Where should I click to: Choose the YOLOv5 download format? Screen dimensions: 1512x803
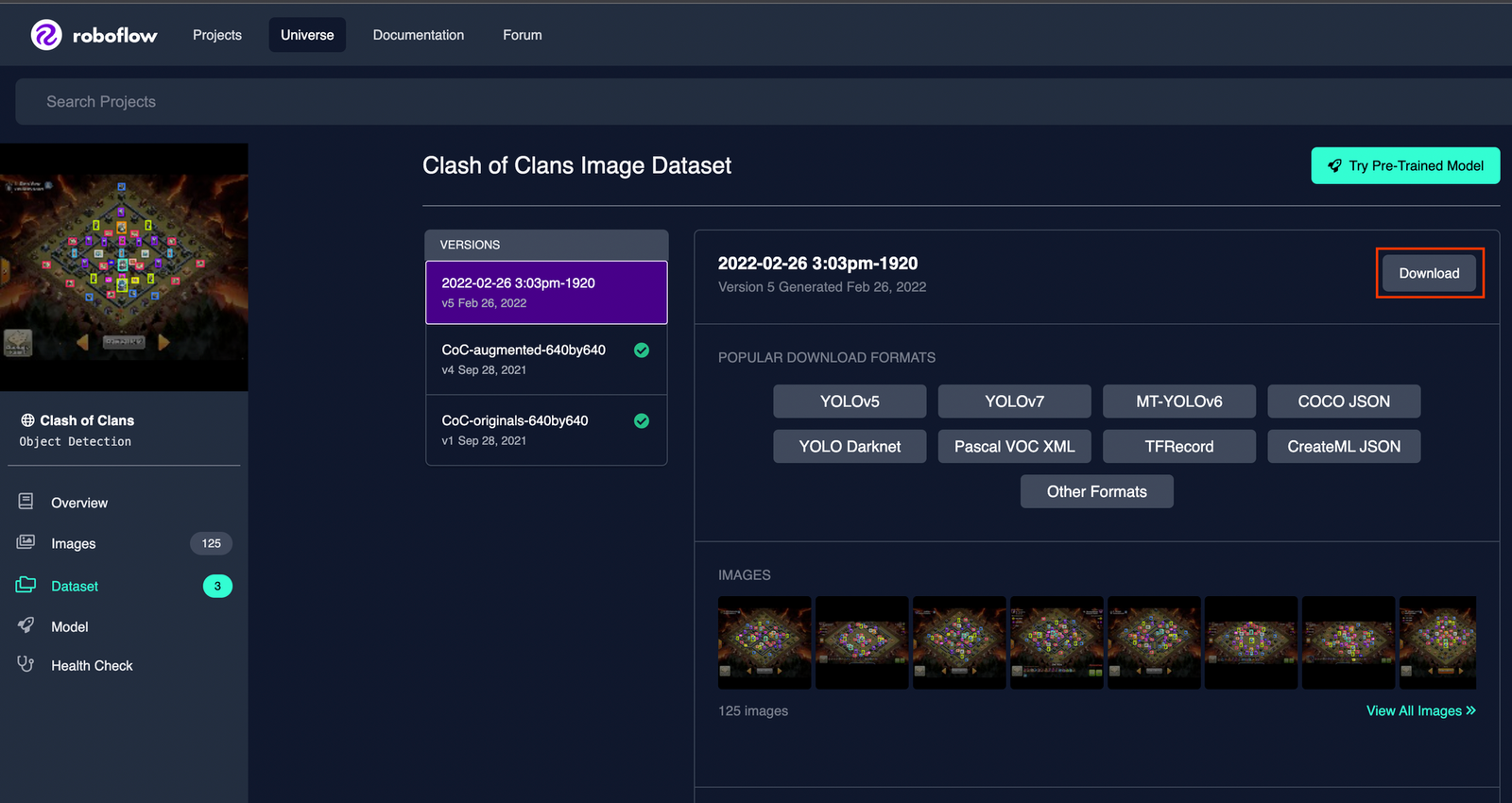point(850,401)
